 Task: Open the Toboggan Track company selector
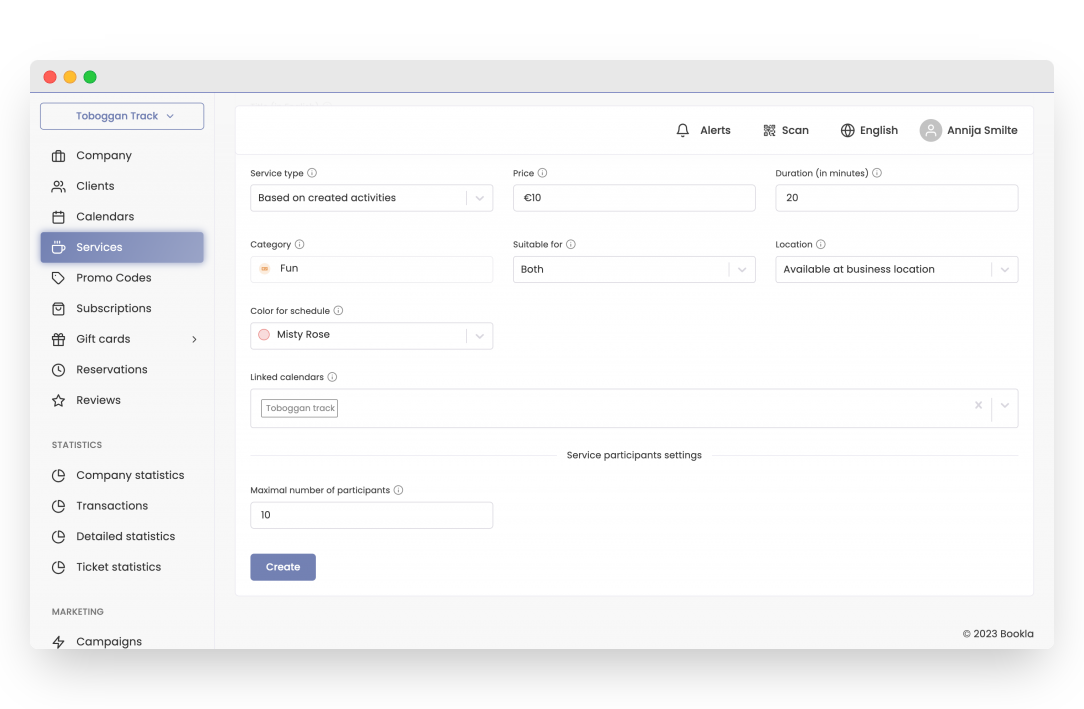122,116
